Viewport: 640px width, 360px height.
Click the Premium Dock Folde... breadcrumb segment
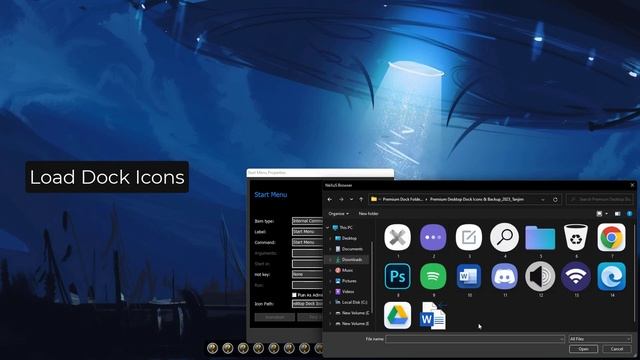[402, 199]
